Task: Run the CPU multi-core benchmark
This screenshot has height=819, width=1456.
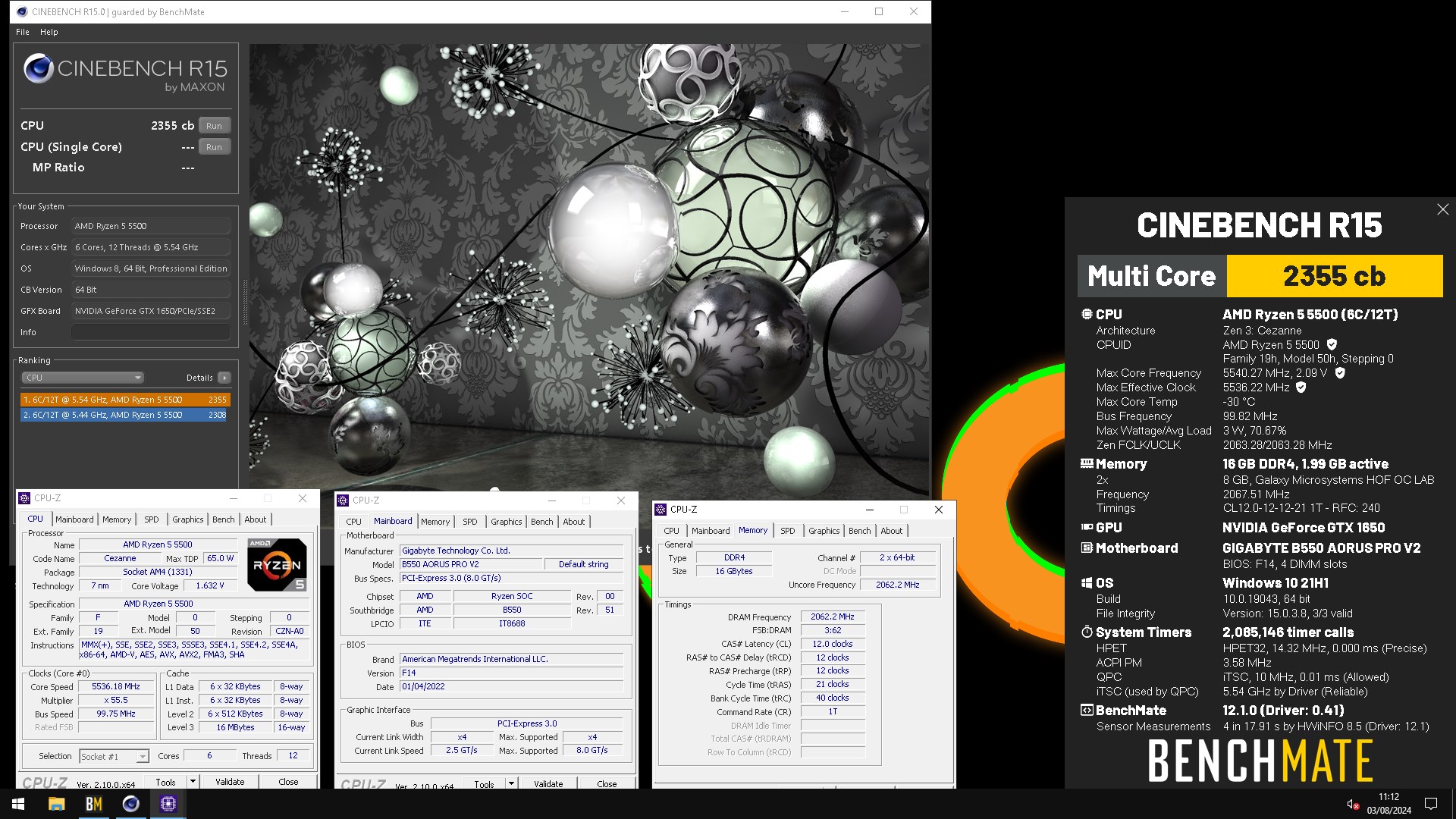Action: click(x=215, y=126)
